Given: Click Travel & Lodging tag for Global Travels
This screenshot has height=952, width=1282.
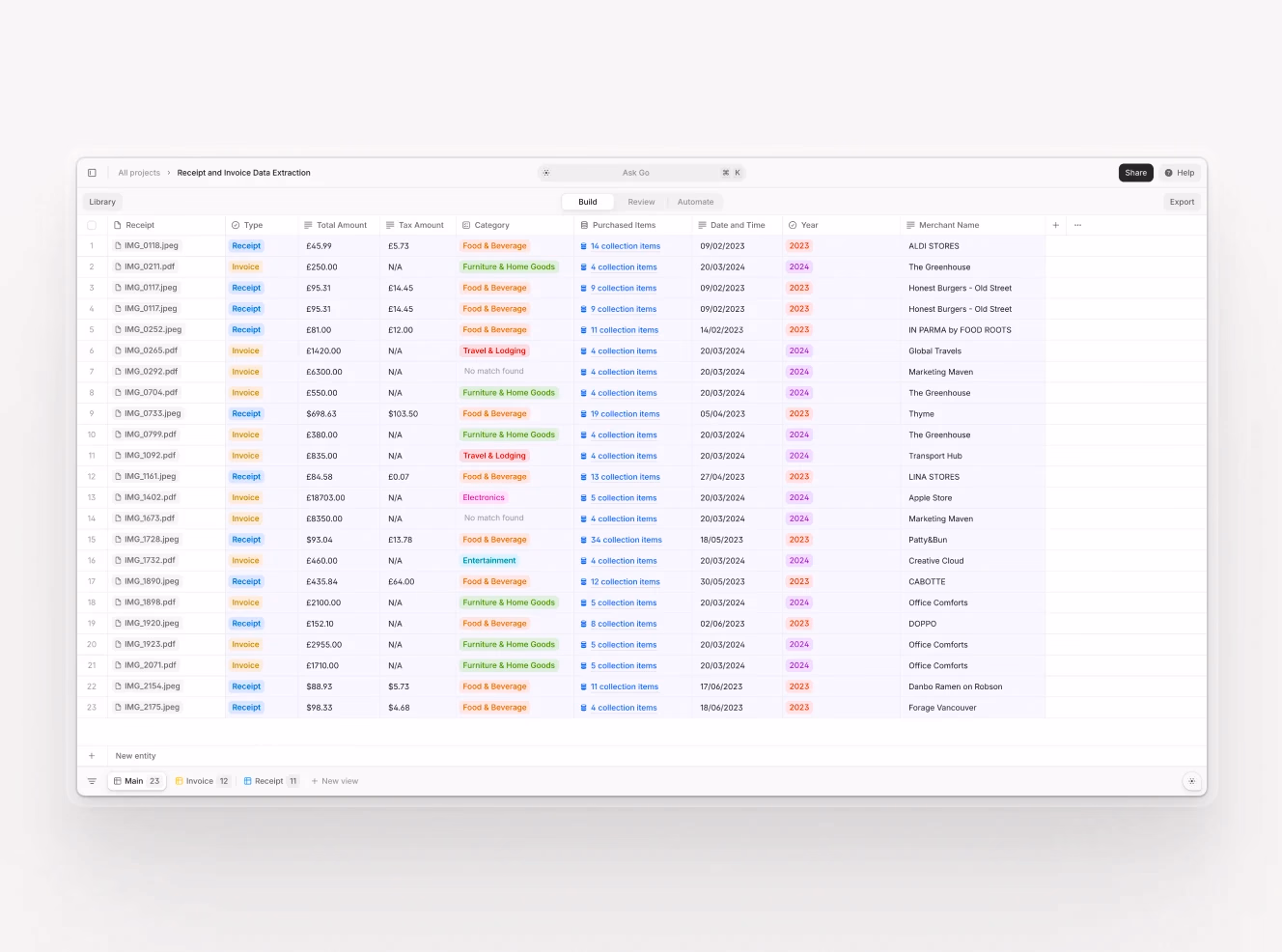Looking at the screenshot, I should (494, 351).
